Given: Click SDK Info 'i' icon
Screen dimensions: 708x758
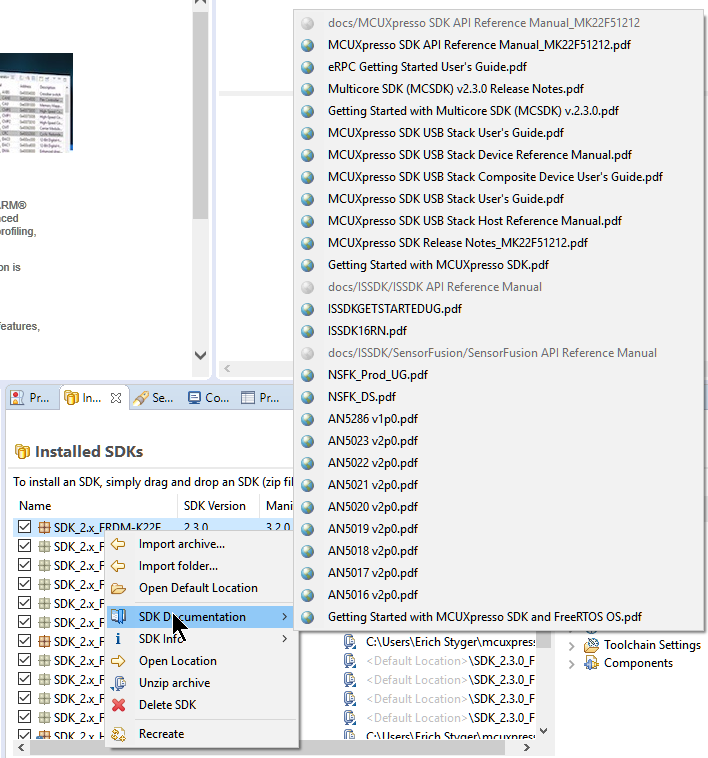Looking at the screenshot, I should tap(118, 639).
